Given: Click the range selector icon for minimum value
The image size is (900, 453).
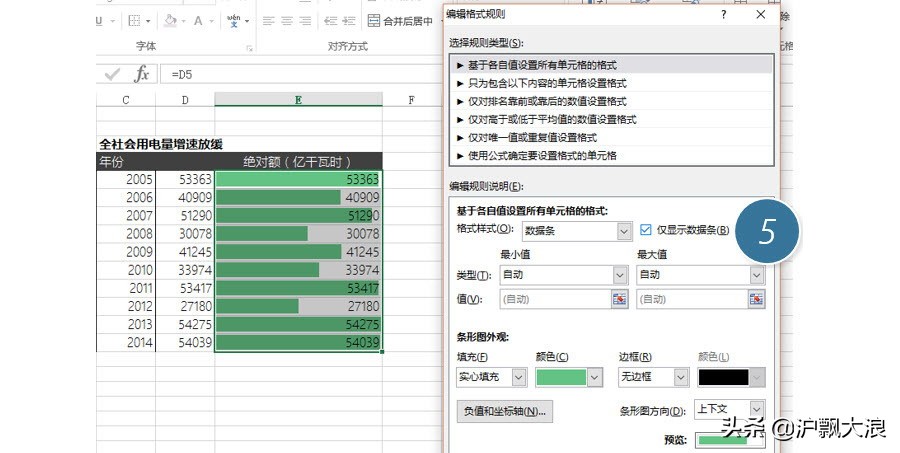Looking at the screenshot, I should [619, 299].
